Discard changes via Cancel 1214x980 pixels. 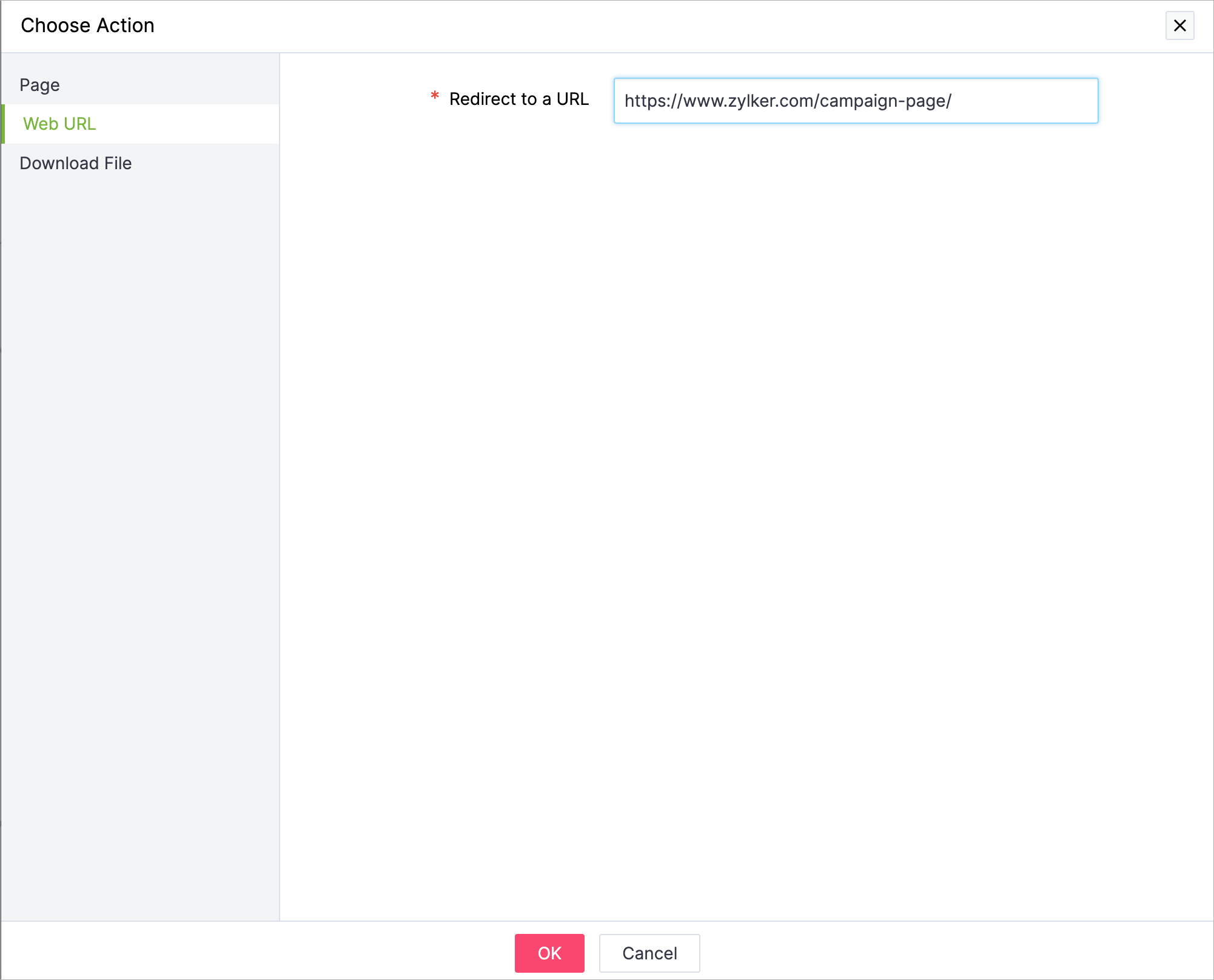click(x=649, y=953)
